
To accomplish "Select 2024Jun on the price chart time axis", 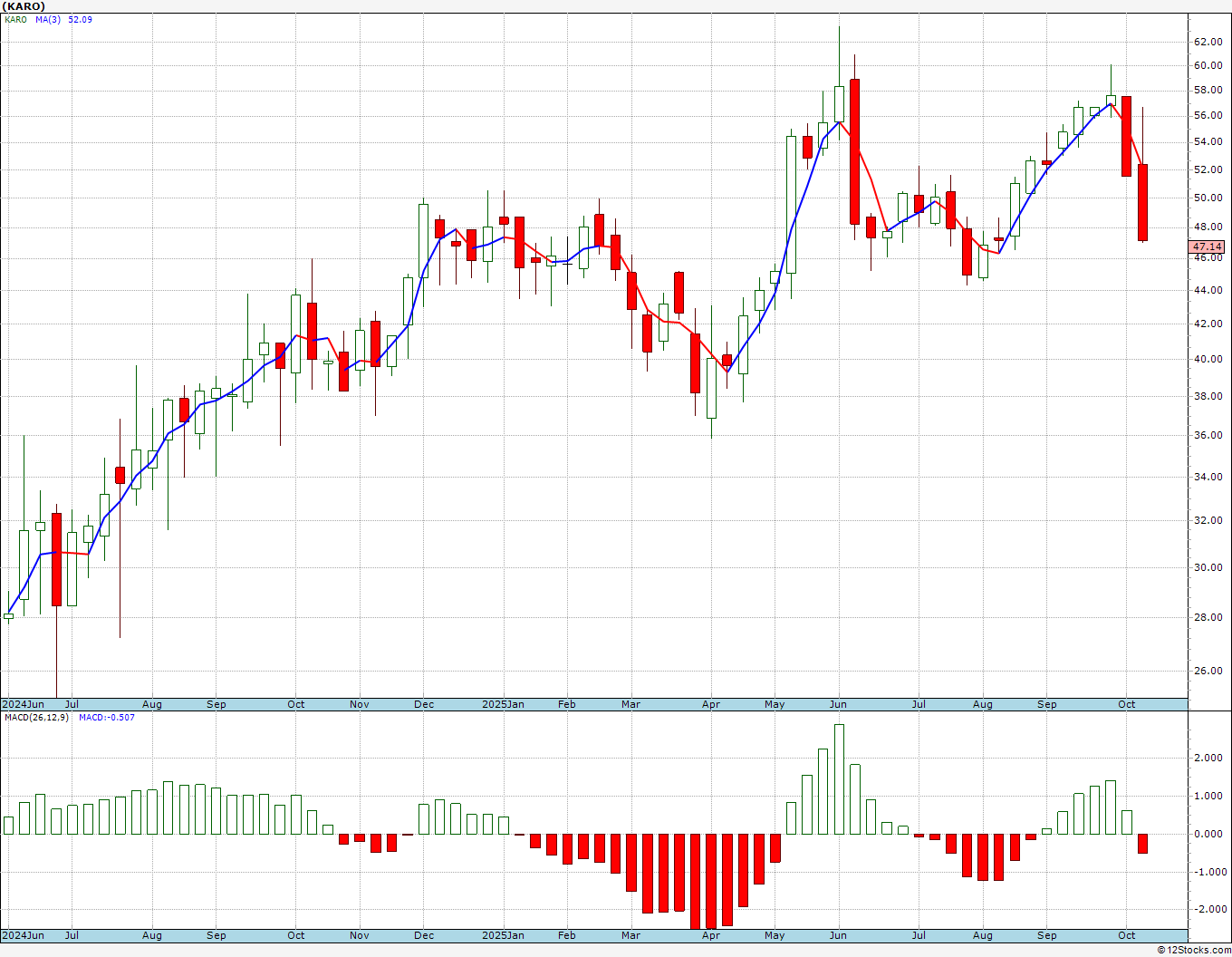I will pyautogui.click(x=23, y=704).
